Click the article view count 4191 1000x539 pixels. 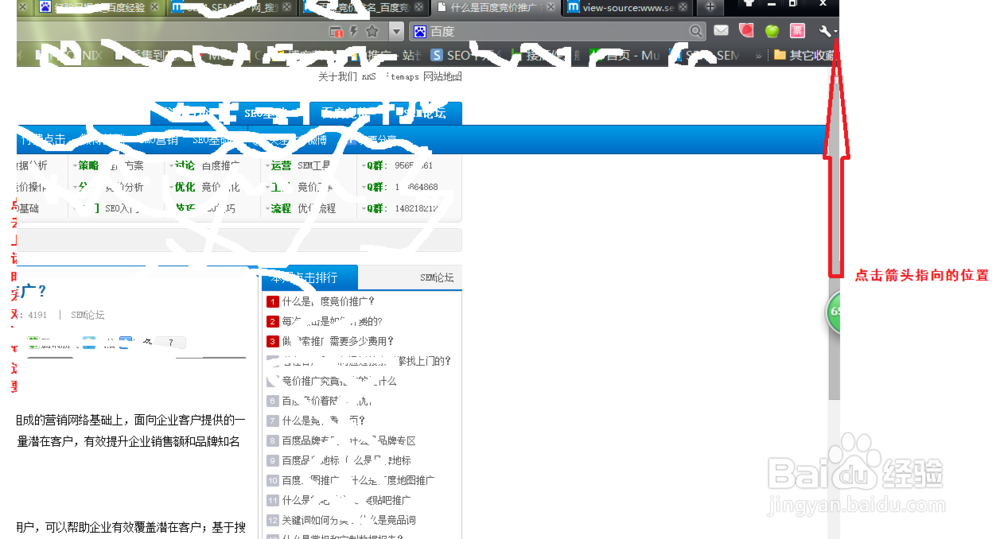pos(38,314)
